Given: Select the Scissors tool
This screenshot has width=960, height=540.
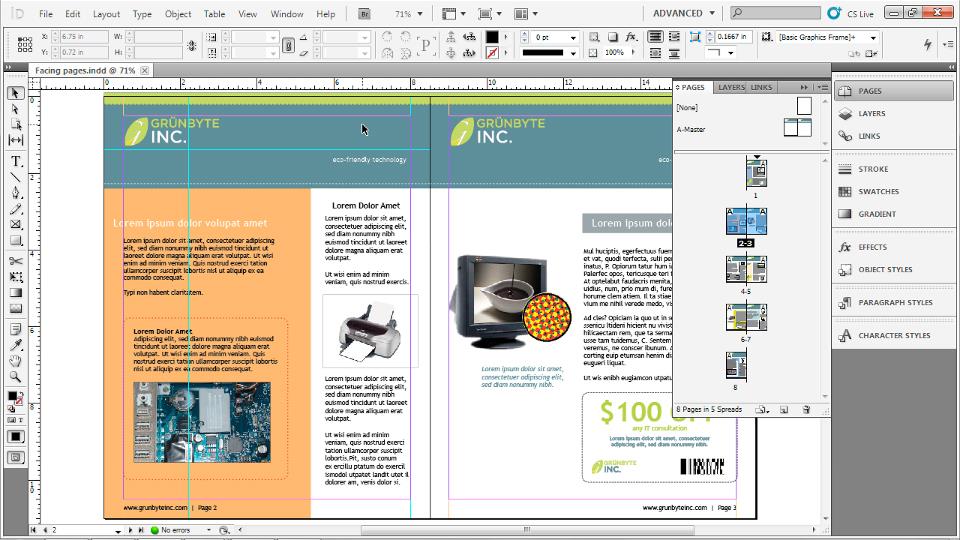Looking at the screenshot, I should (x=15, y=261).
